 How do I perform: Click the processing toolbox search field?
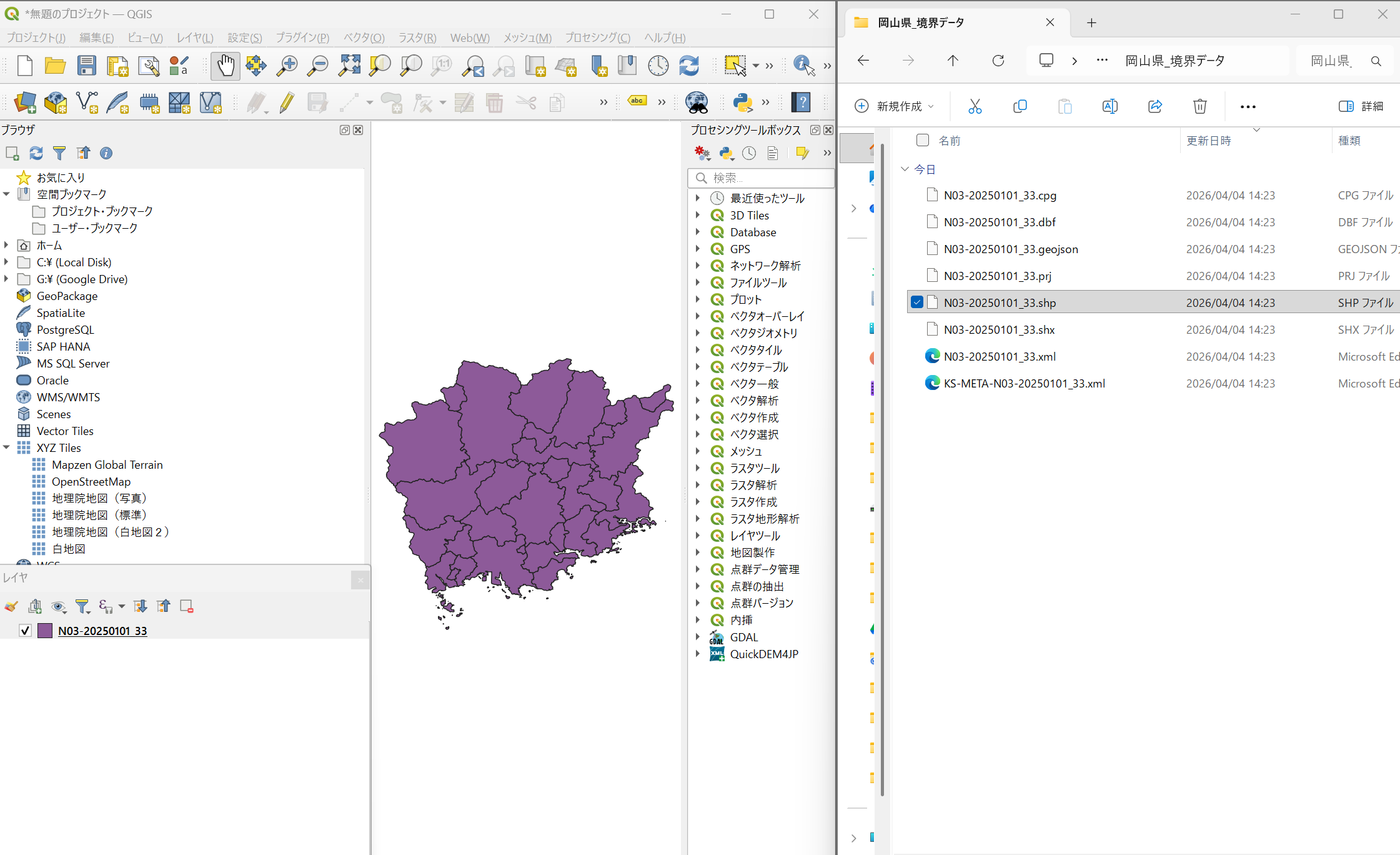point(761,178)
